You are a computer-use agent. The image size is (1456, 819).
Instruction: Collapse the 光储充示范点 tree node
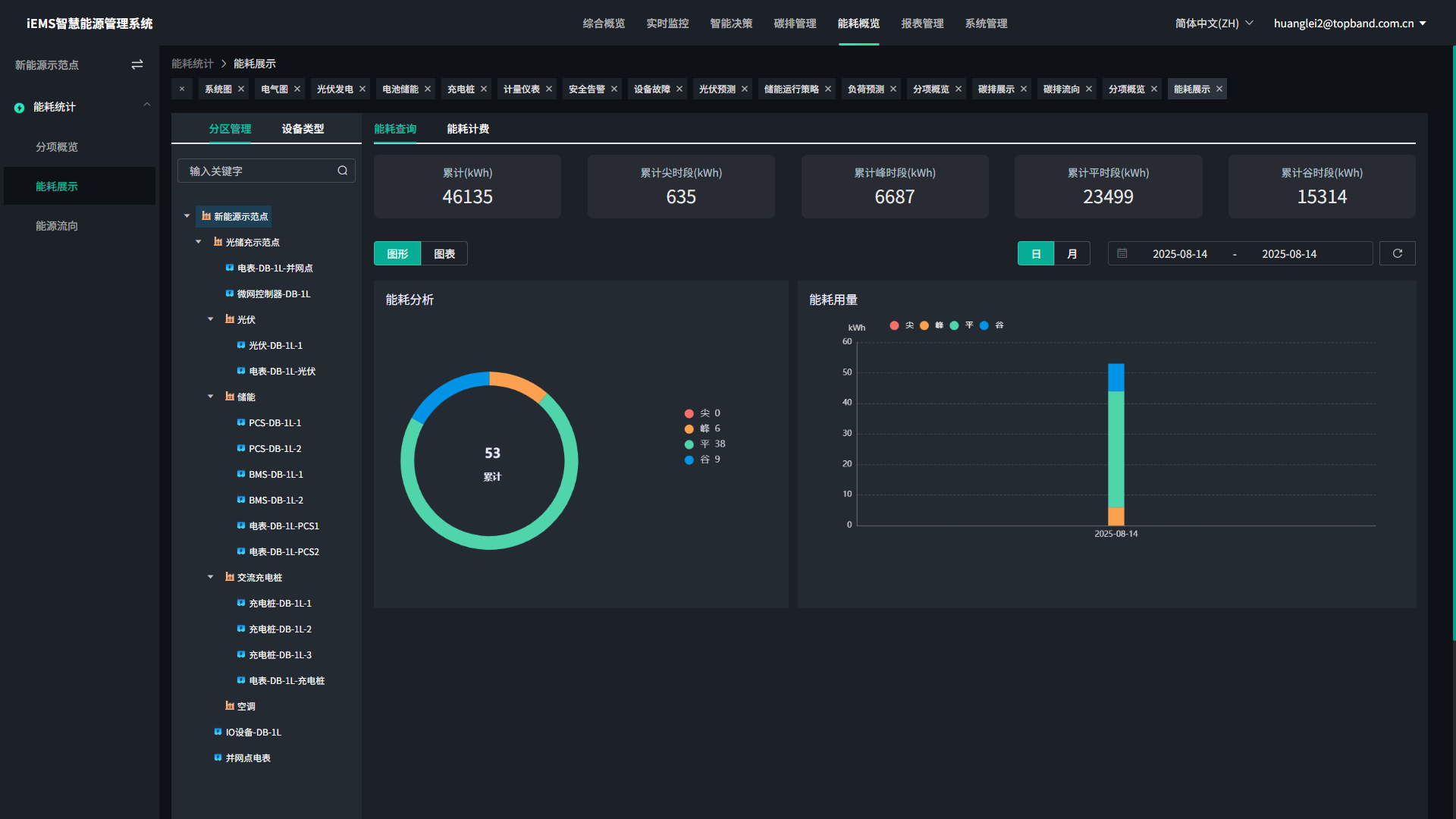pos(199,242)
